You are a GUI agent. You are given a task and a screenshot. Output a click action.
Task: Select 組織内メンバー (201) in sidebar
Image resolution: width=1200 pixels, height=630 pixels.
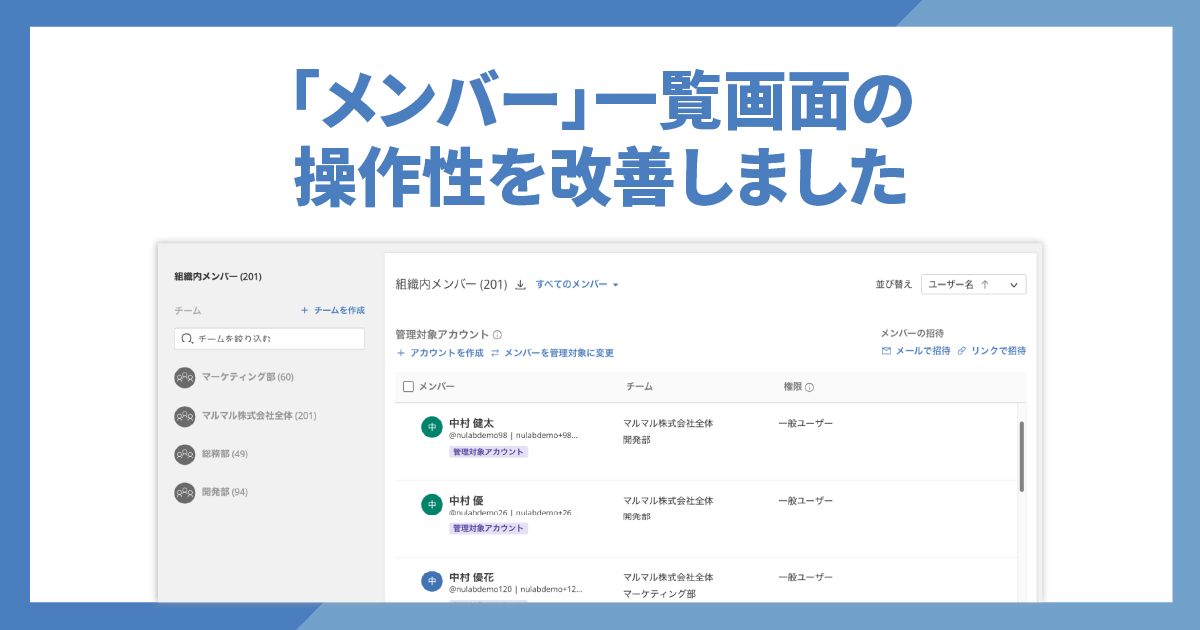tap(218, 277)
